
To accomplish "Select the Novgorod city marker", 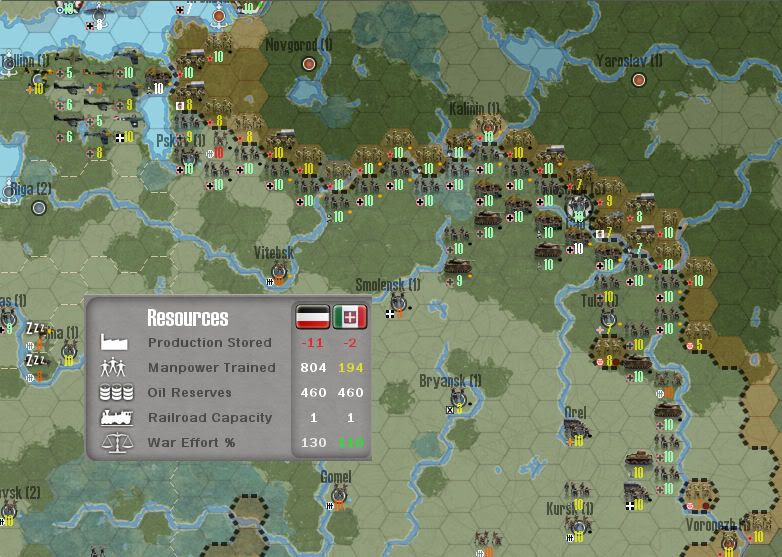I will pyautogui.click(x=309, y=64).
